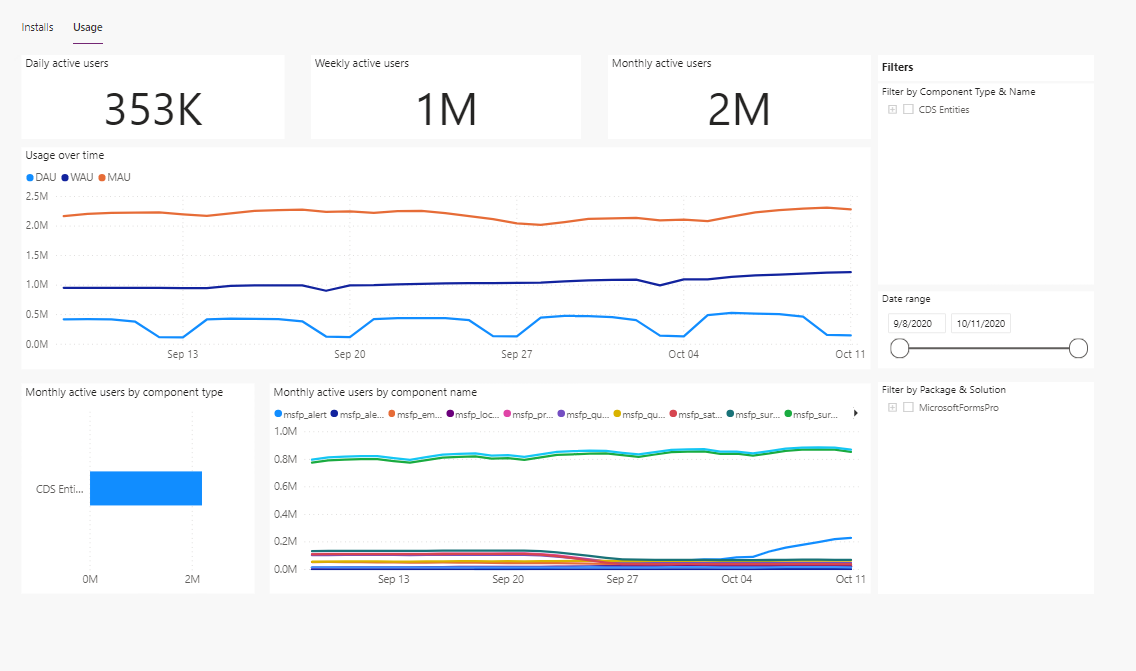
Task: Click the date range start slider handle
Action: [x=900, y=348]
